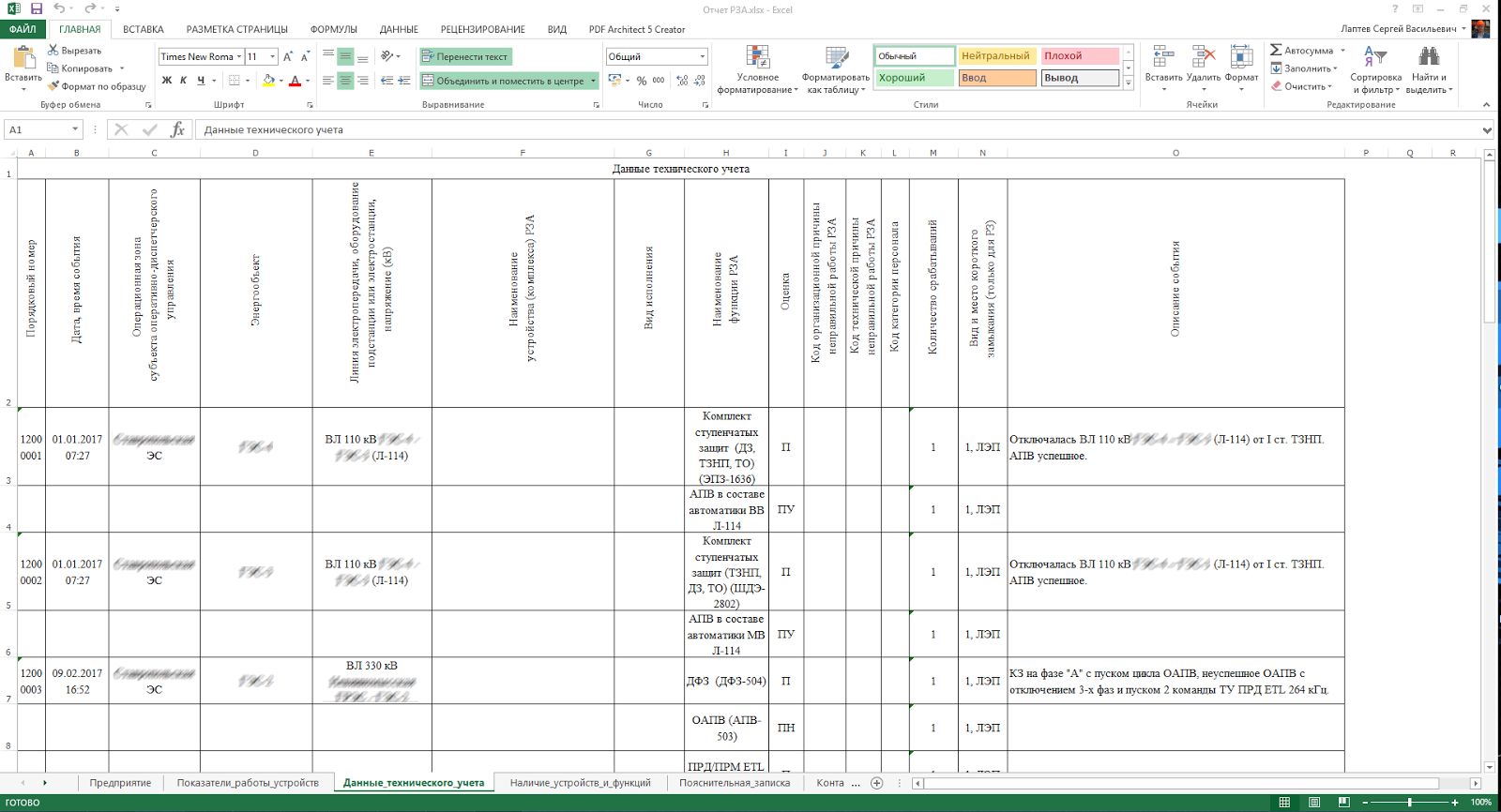This screenshot has height=812, width=1501.
Task: Align text right
Action: point(362,81)
